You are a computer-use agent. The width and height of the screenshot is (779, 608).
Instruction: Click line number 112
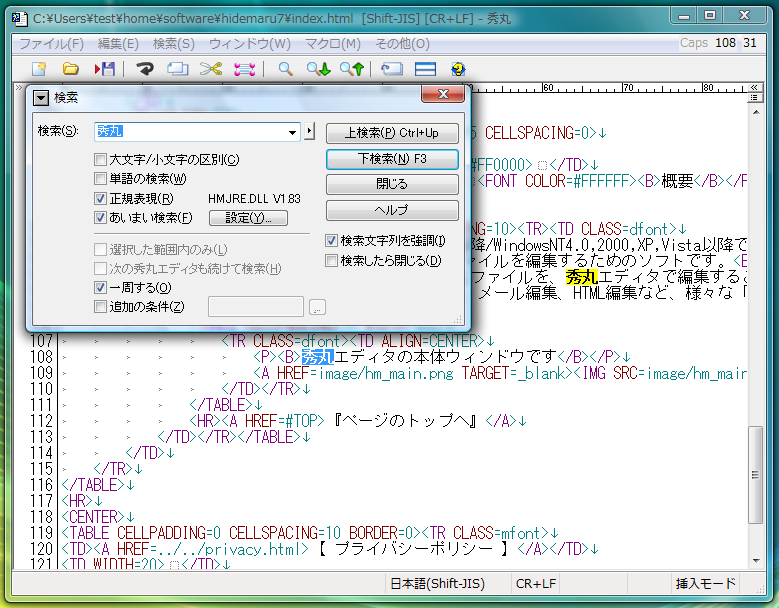[x=41, y=421]
